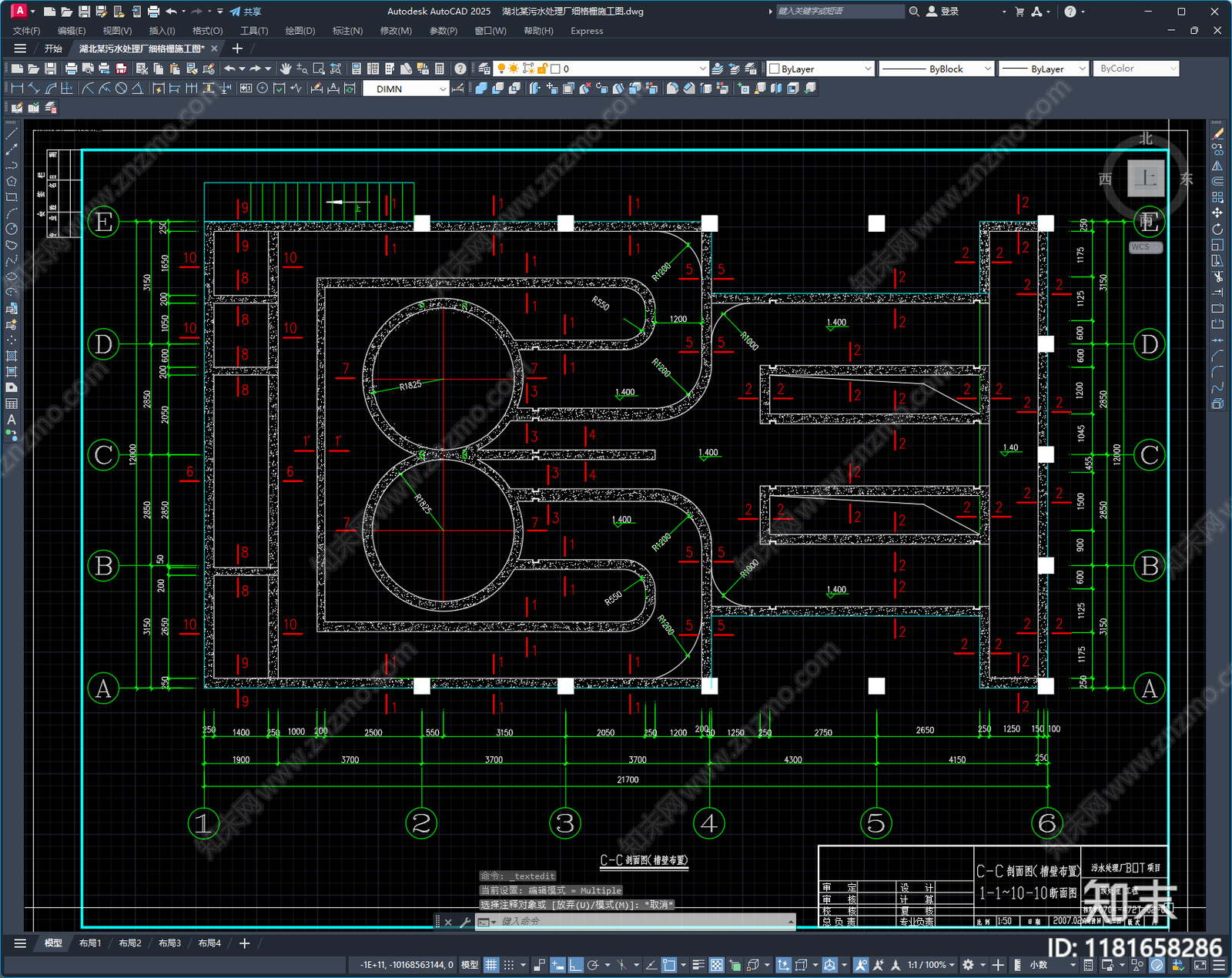The width and height of the screenshot is (1232, 978).
Task: Click the 登录 sign-in button
Action: (x=942, y=12)
